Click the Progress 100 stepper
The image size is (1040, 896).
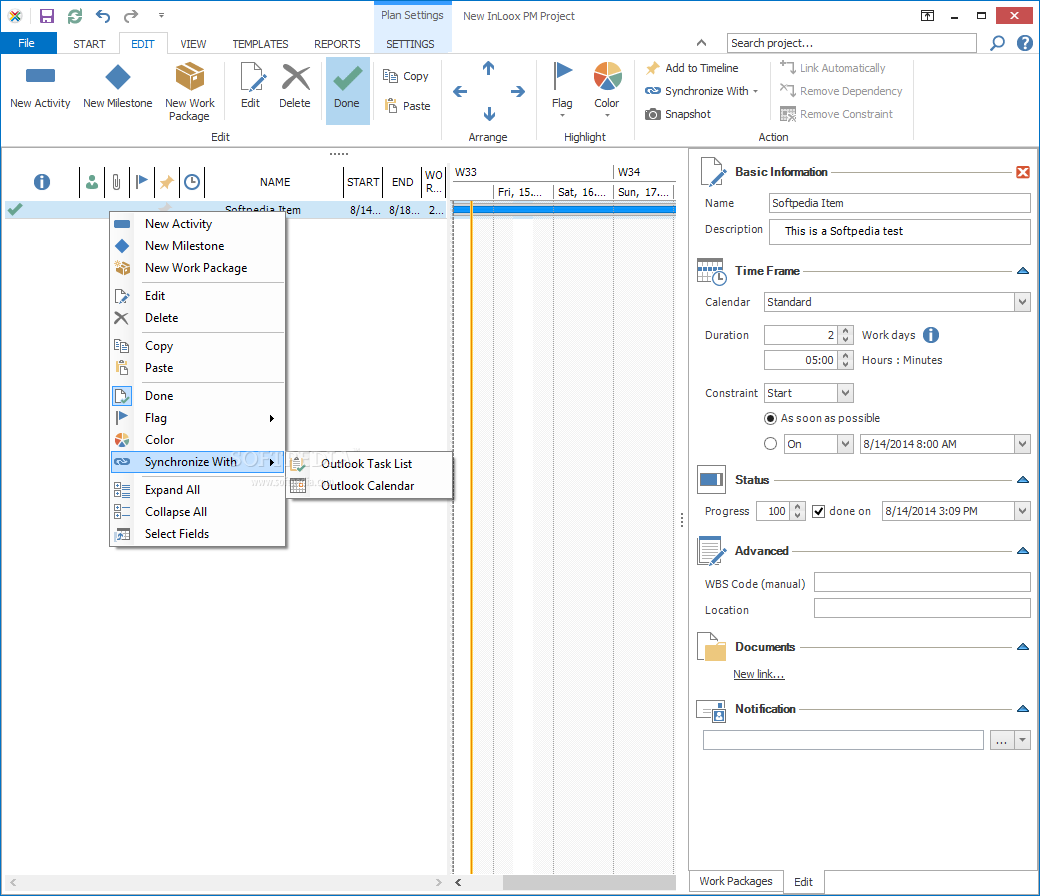pos(798,511)
